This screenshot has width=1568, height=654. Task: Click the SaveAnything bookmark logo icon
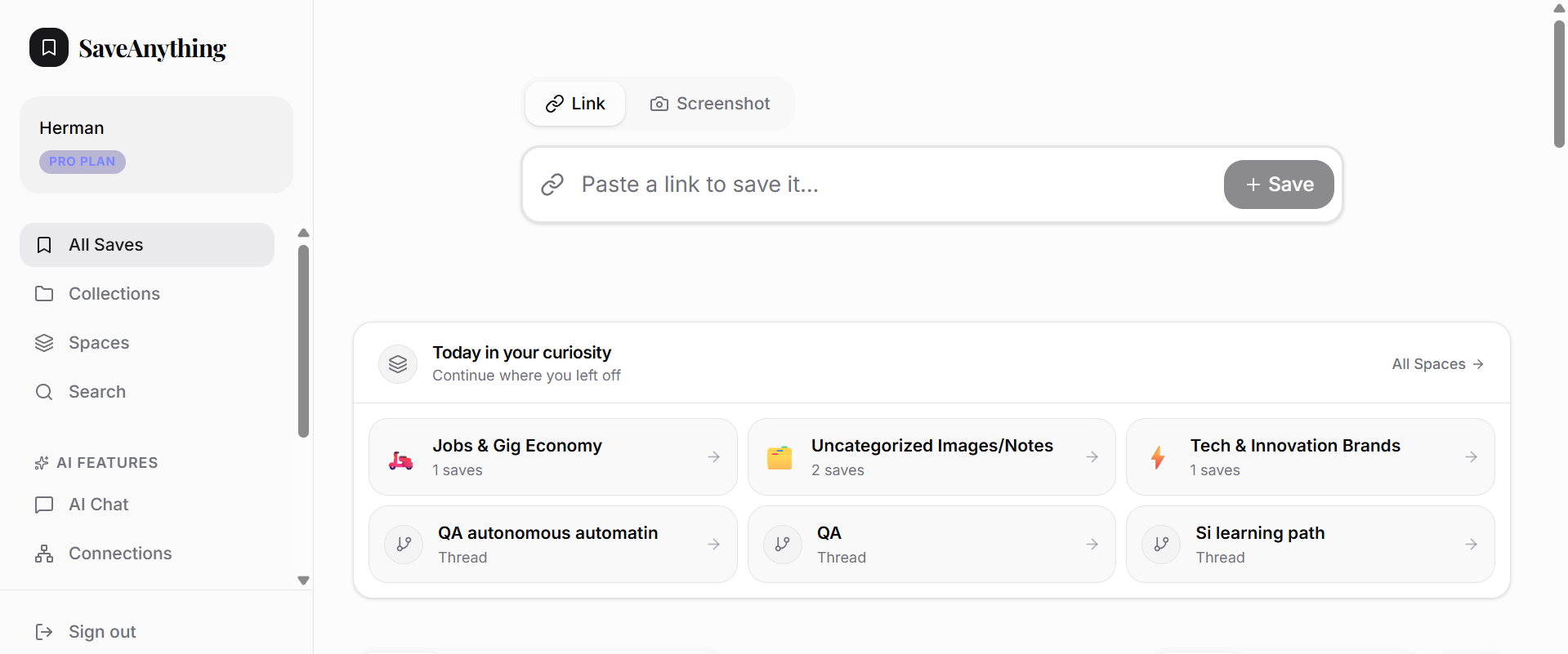click(49, 47)
